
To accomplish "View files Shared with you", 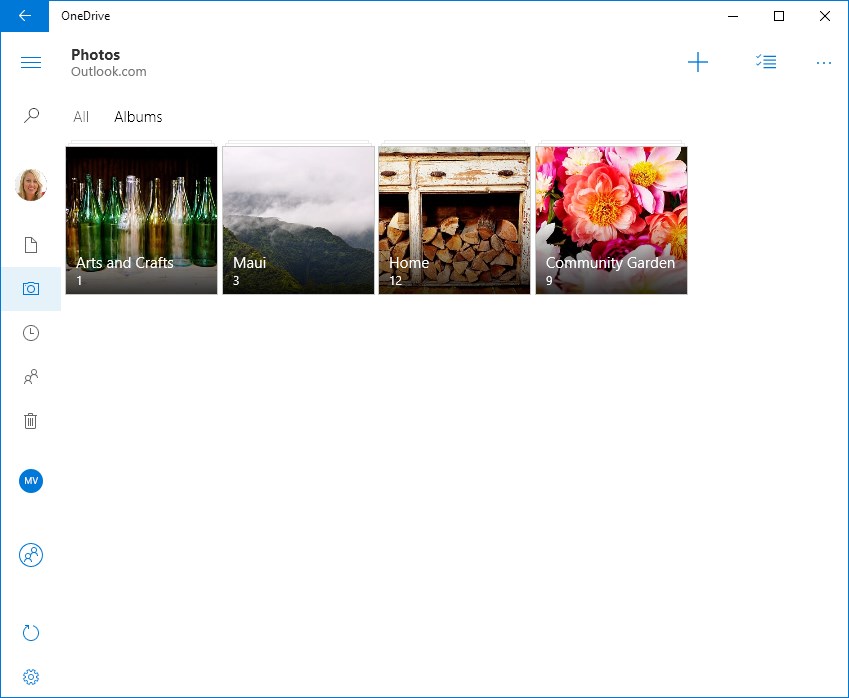I will (x=30, y=377).
